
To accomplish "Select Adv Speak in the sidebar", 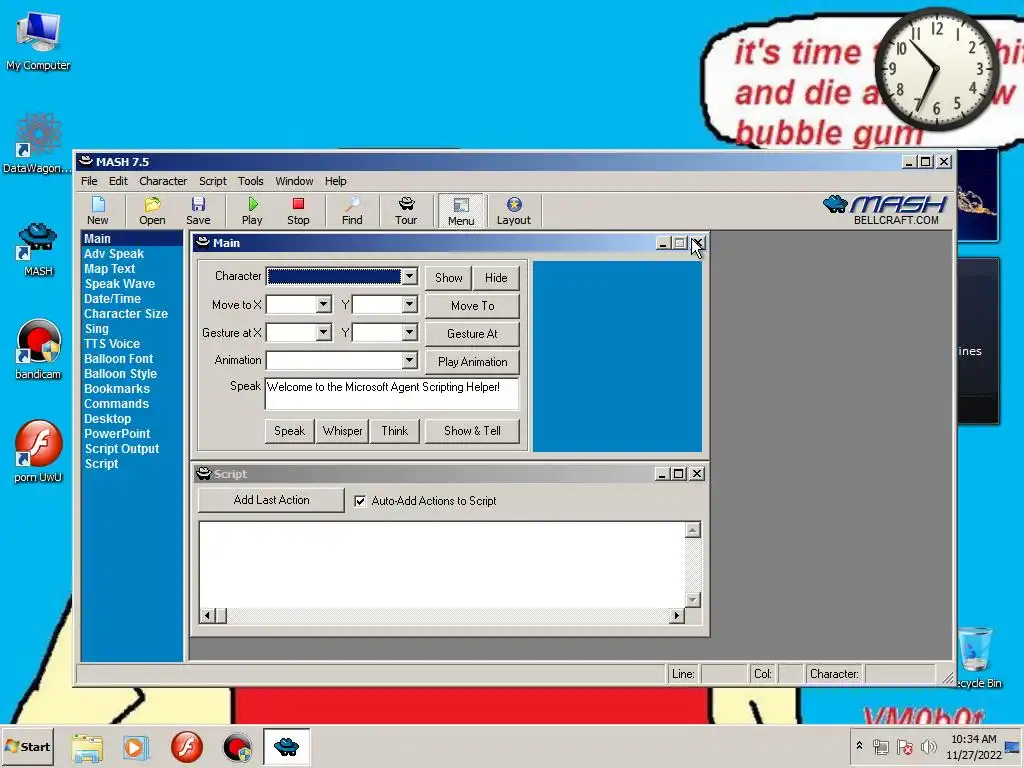I will coord(114,253).
